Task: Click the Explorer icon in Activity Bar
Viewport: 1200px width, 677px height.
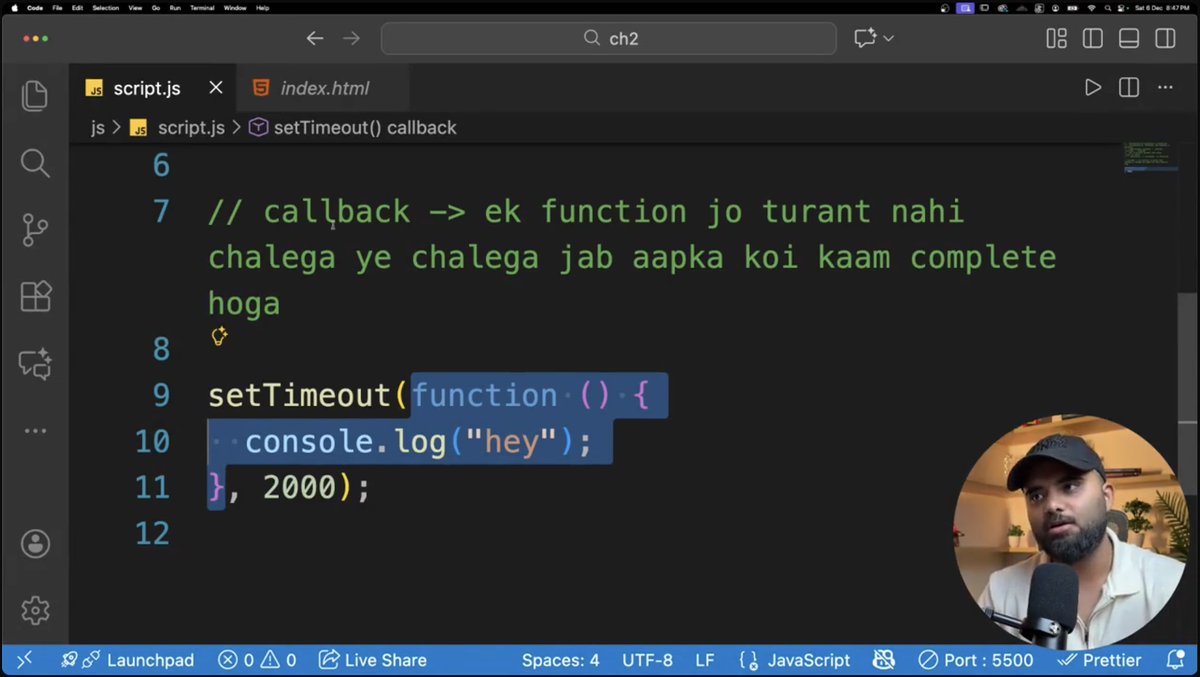Action: (35, 95)
